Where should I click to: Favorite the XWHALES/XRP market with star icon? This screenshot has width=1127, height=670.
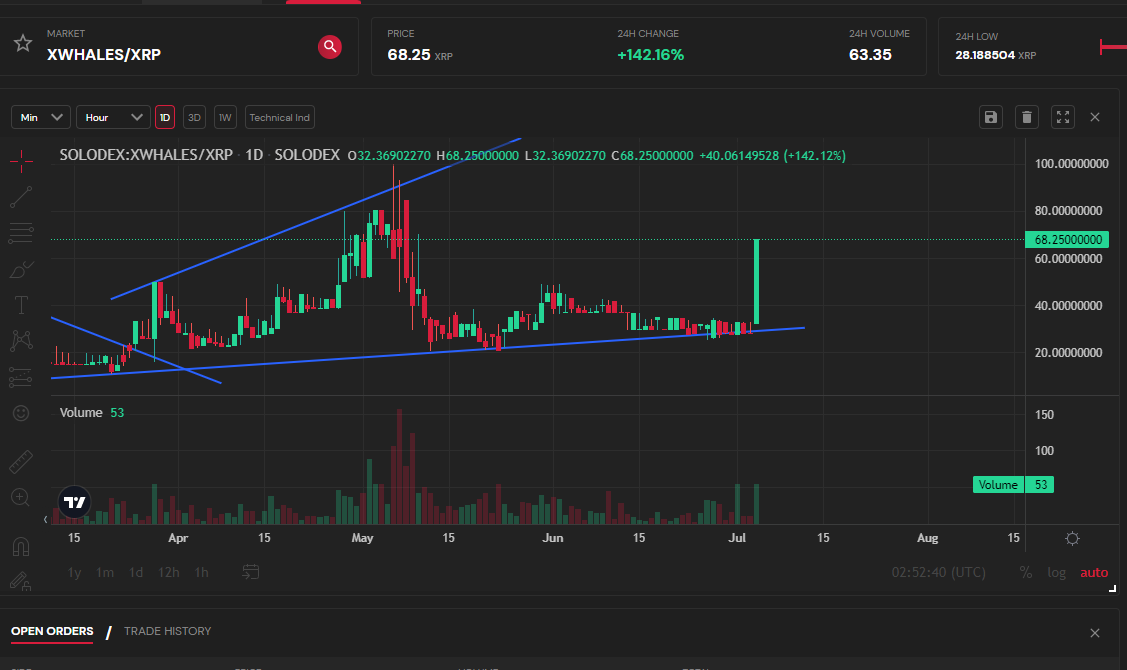tap(23, 43)
